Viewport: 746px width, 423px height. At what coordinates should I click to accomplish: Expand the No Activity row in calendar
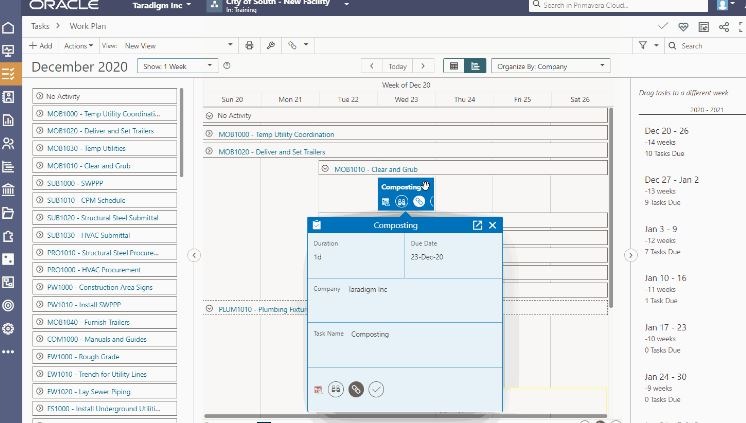[209, 115]
